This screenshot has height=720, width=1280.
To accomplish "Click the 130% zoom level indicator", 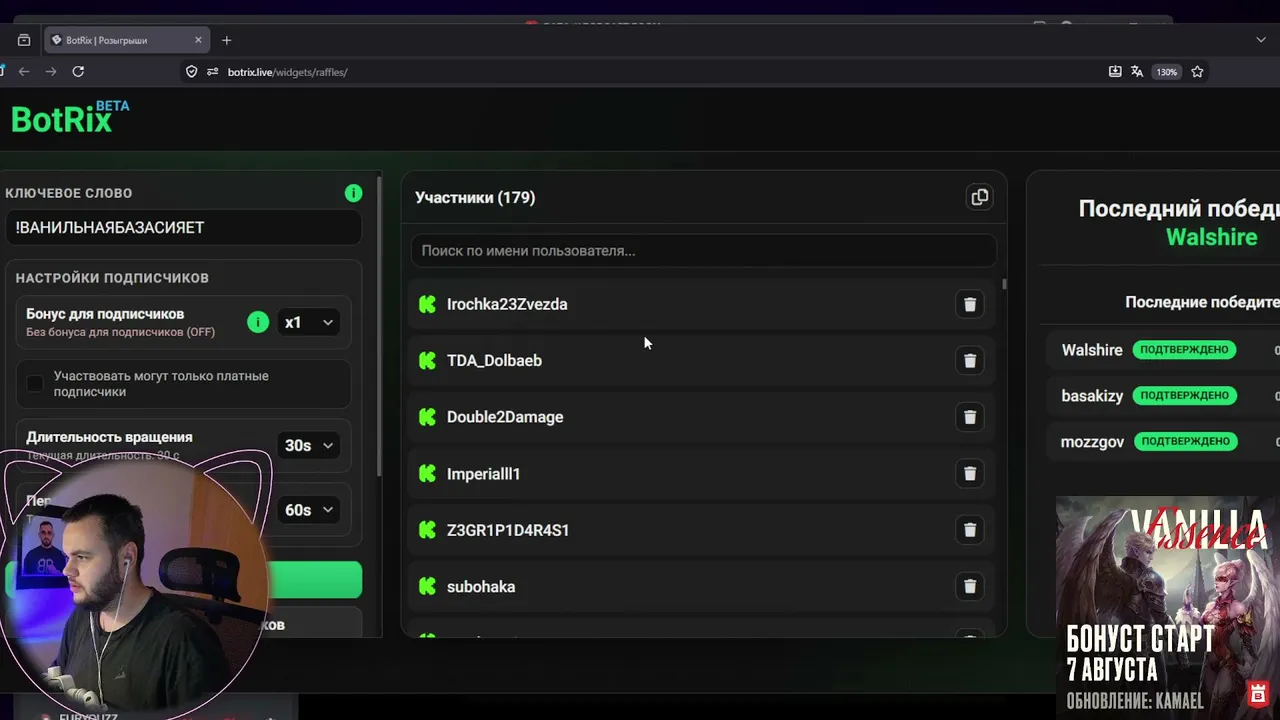I will (x=1166, y=71).
